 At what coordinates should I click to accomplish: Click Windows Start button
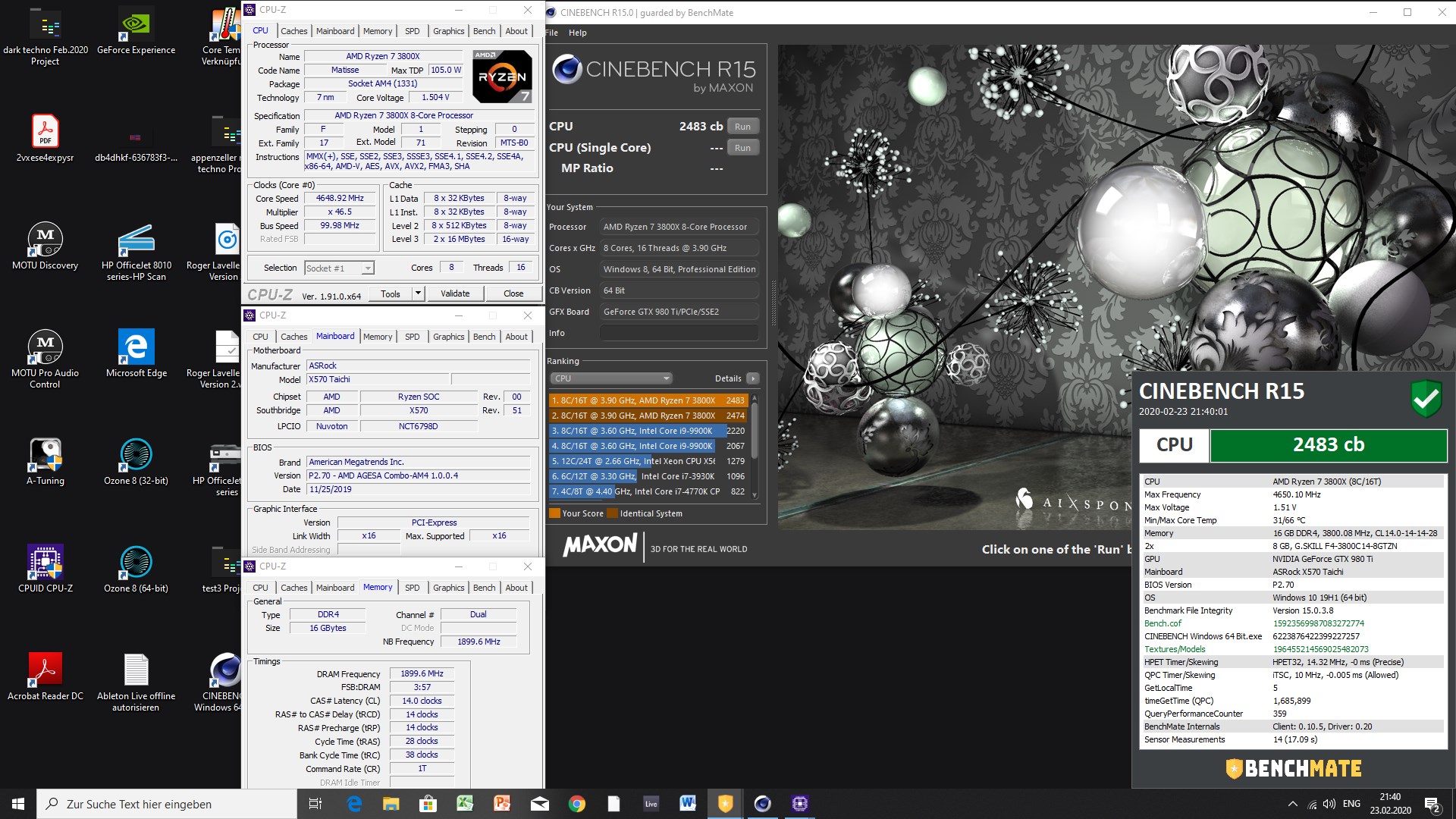(18, 804)
